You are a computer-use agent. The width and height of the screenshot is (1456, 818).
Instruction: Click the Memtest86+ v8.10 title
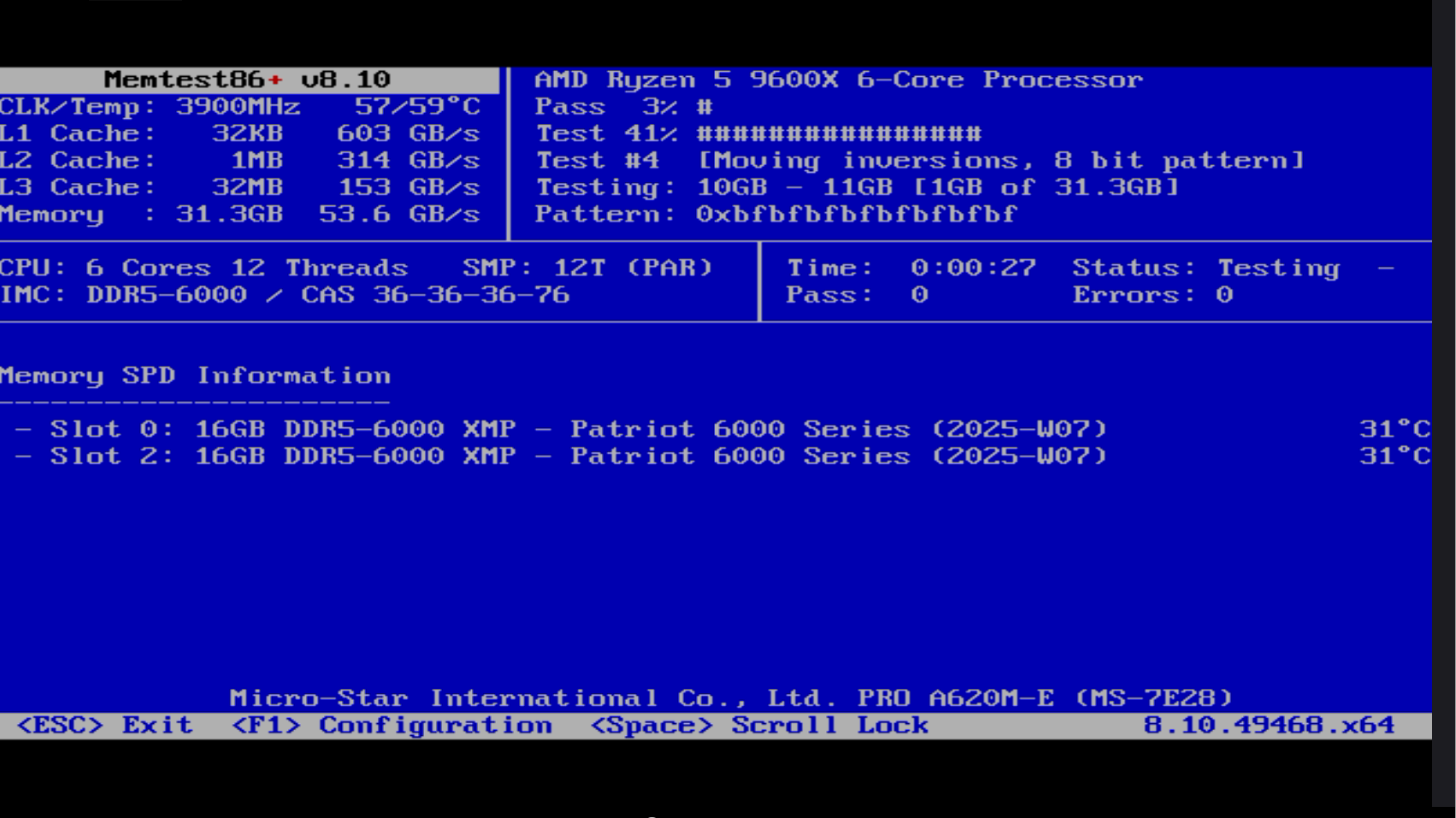(247, 79)
